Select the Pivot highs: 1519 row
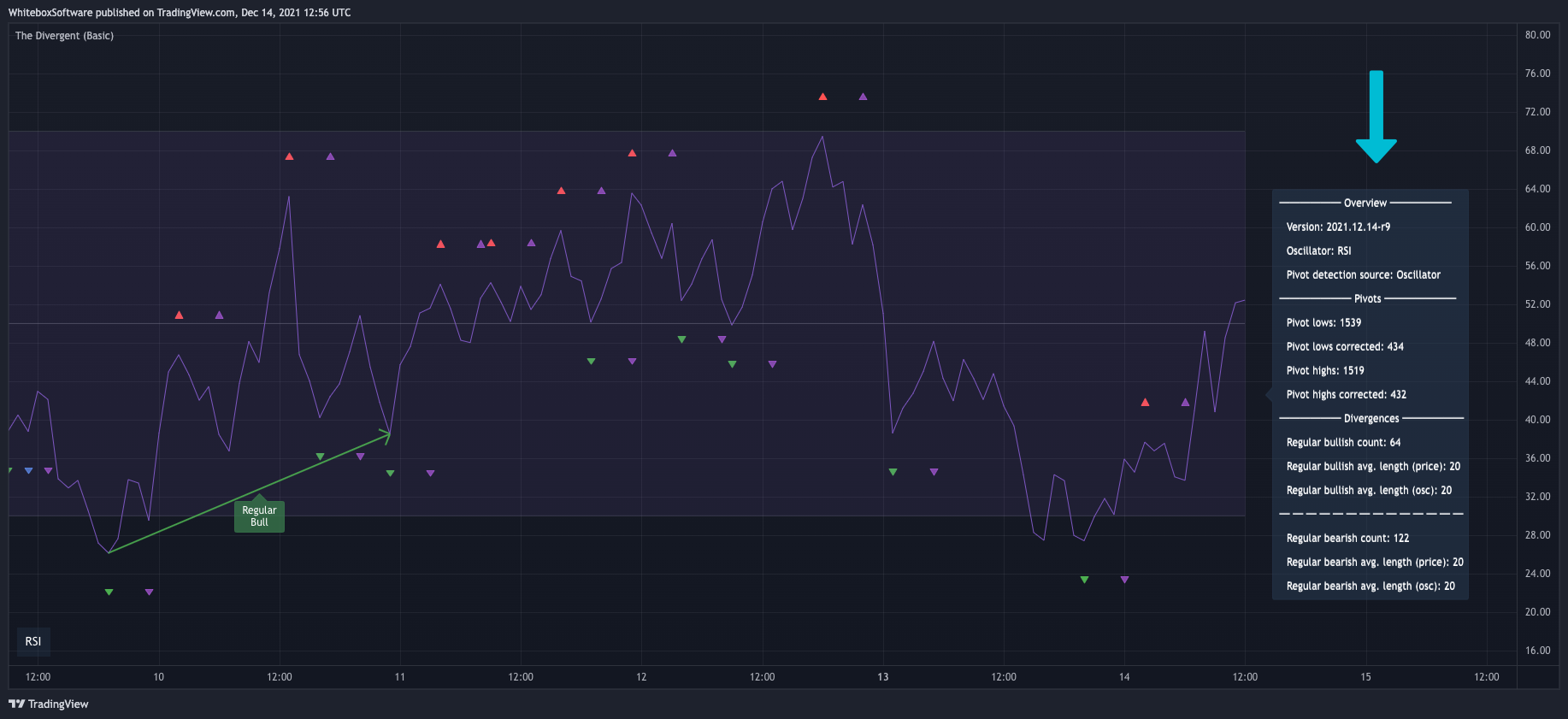This screenshot has width=1568, height=719. pos(1325,371)
